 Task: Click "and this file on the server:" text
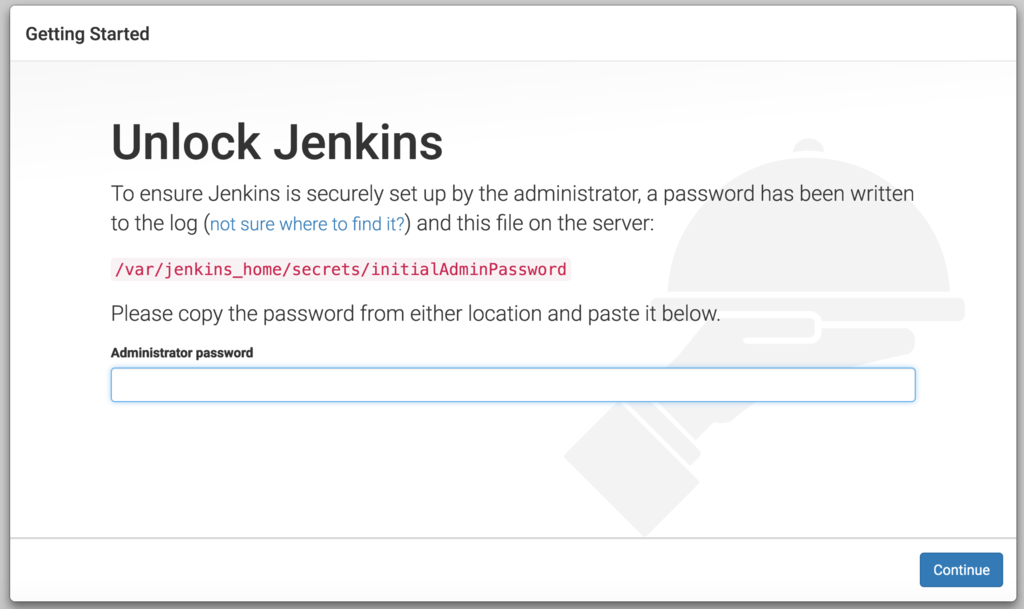click(535, 223)
